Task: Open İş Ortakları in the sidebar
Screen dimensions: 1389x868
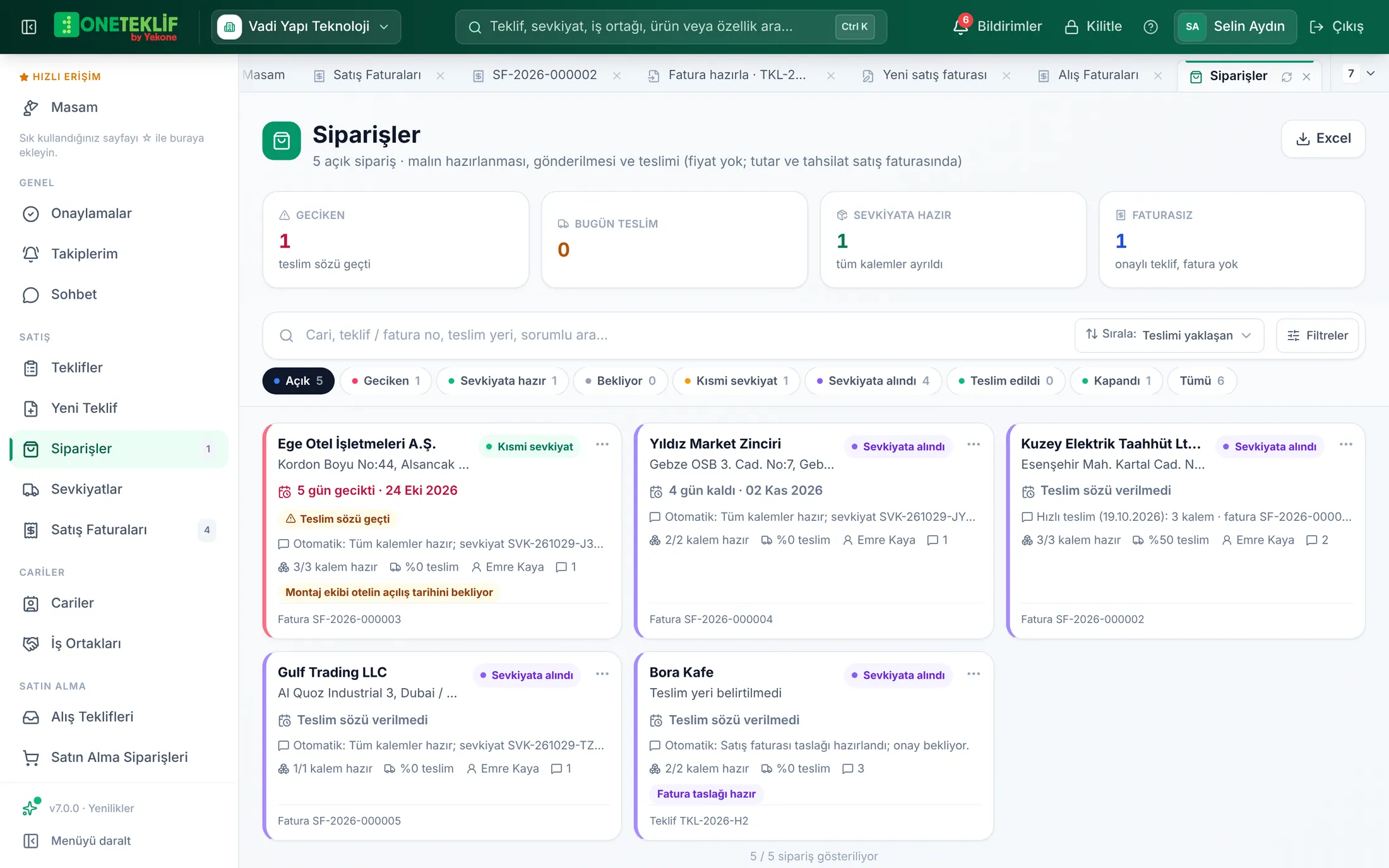Action: click(119, 643)
